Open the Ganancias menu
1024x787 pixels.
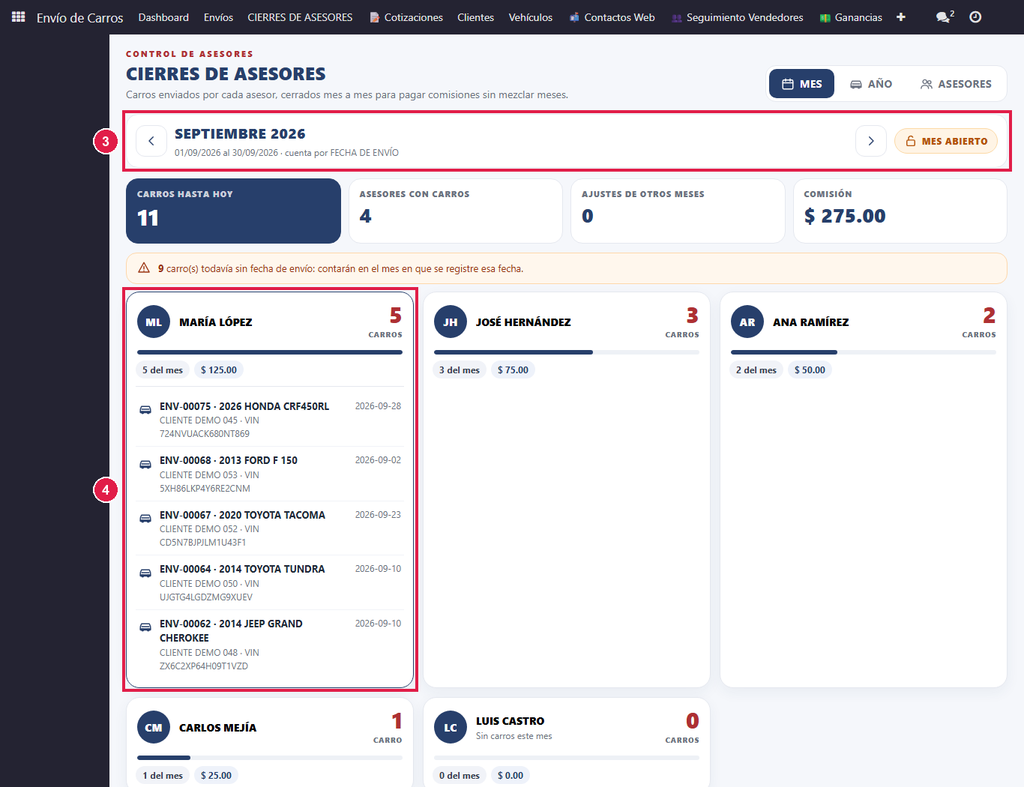click(x=851, y=17)
